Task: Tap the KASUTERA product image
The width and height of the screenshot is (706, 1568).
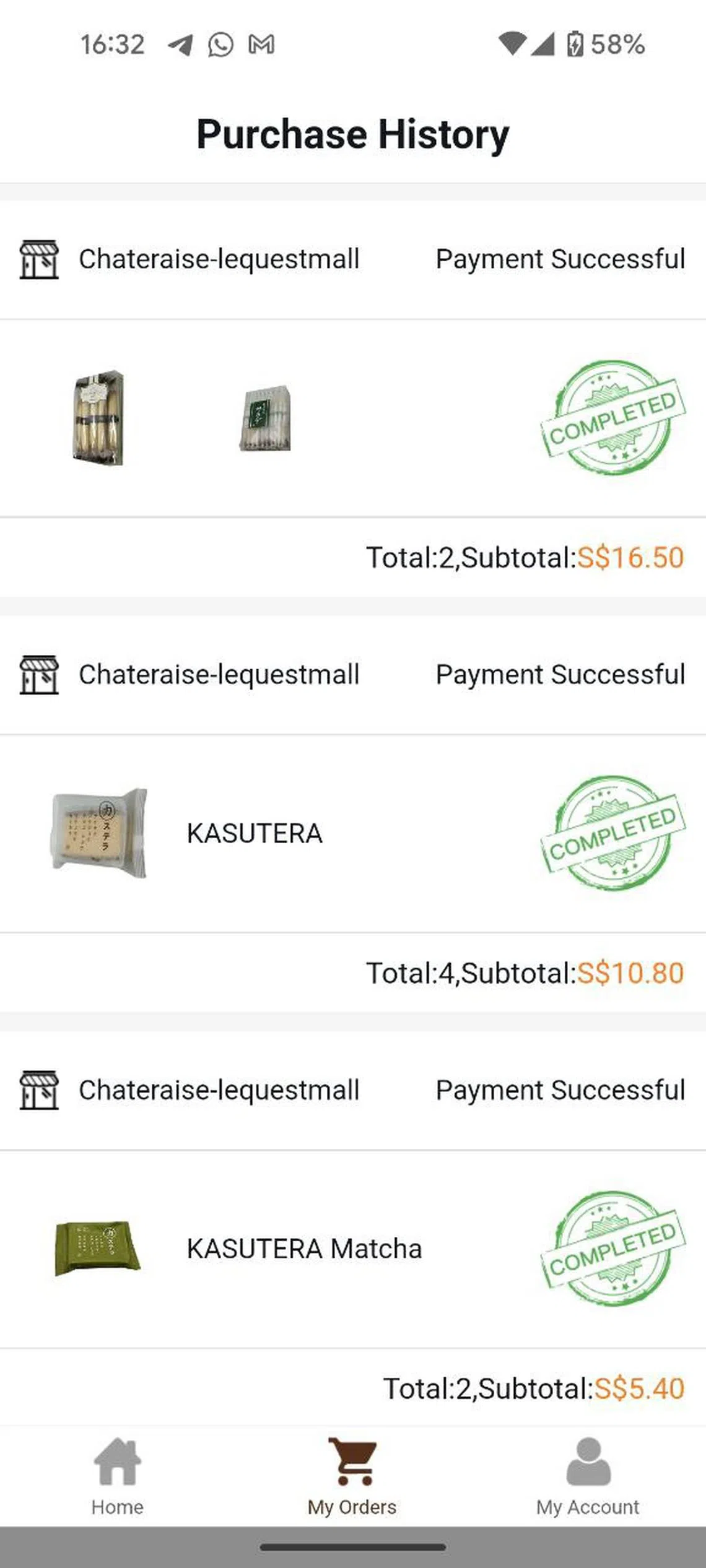Action: [99, 833]
